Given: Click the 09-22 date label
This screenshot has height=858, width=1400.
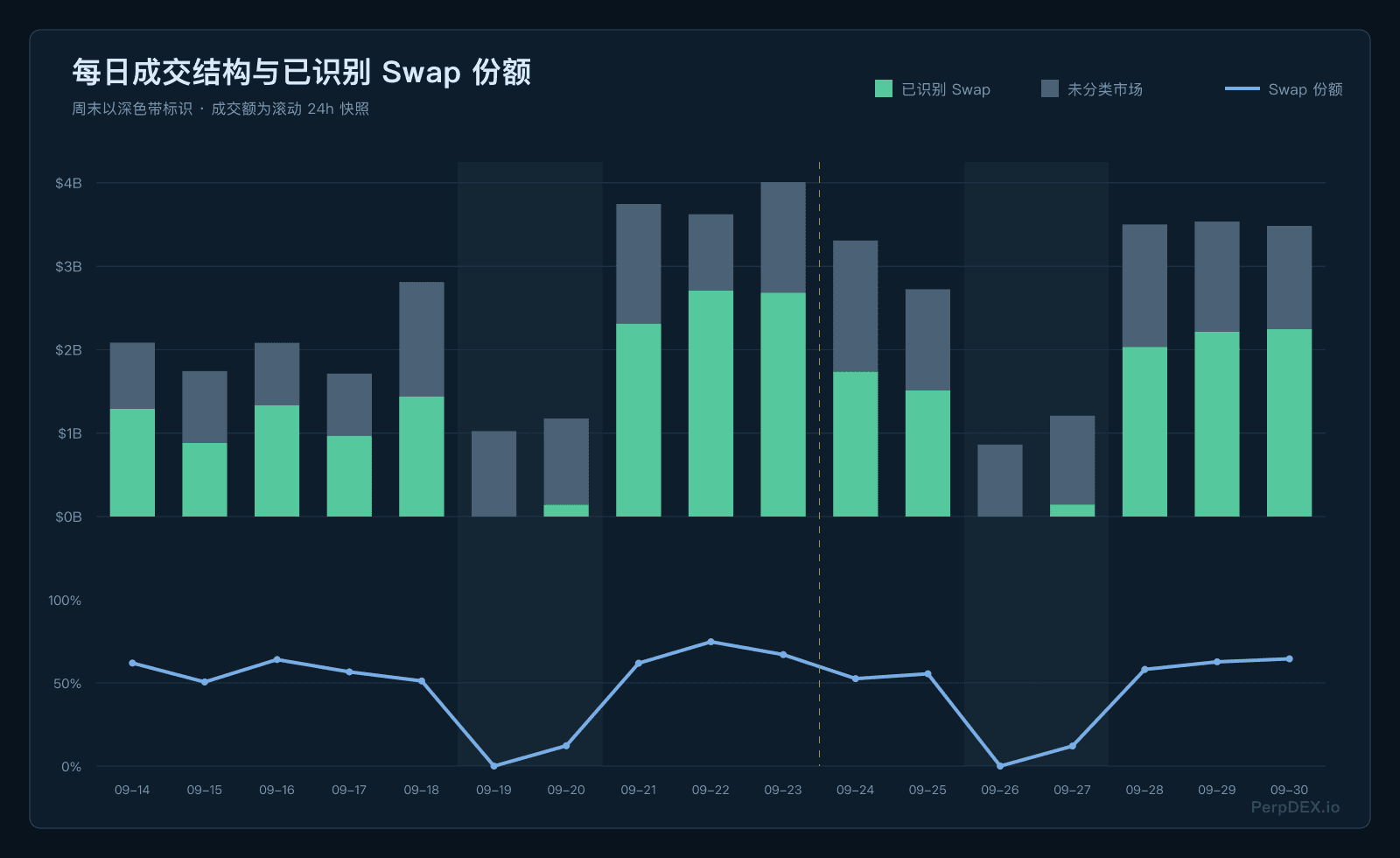Looking at the screenshot, I should coord(710,790).
